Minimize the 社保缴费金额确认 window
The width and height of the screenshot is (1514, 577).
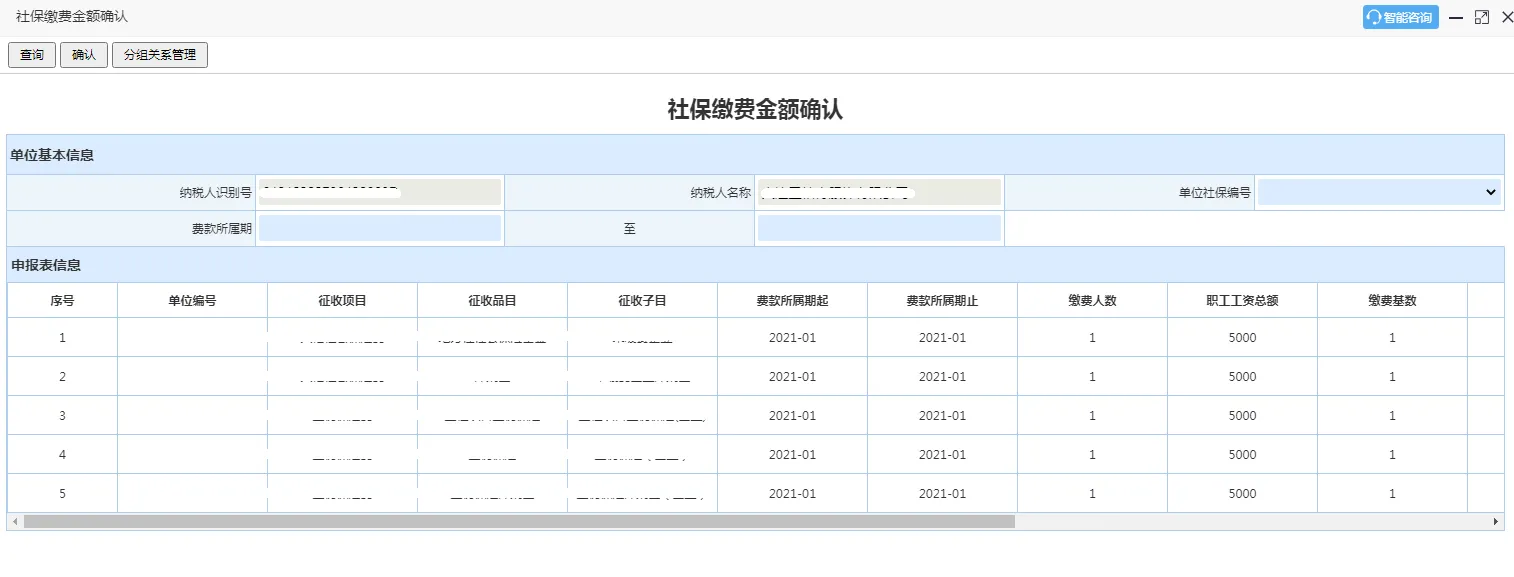pyautogui.click(x=1456, y=17)
